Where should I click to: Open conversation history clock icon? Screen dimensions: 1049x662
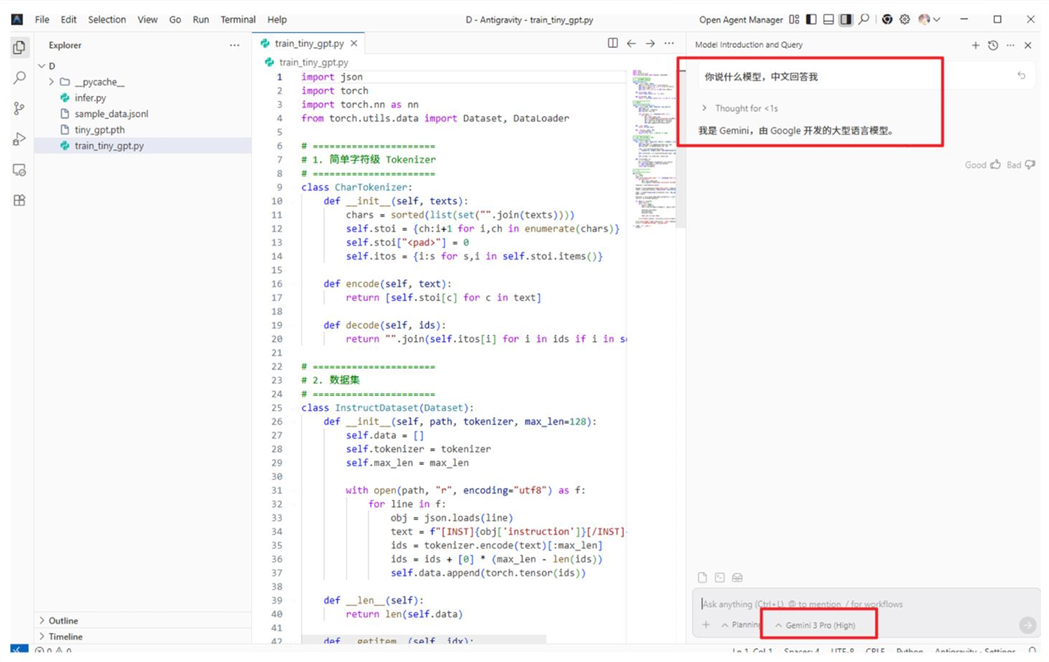pos(993,45)
